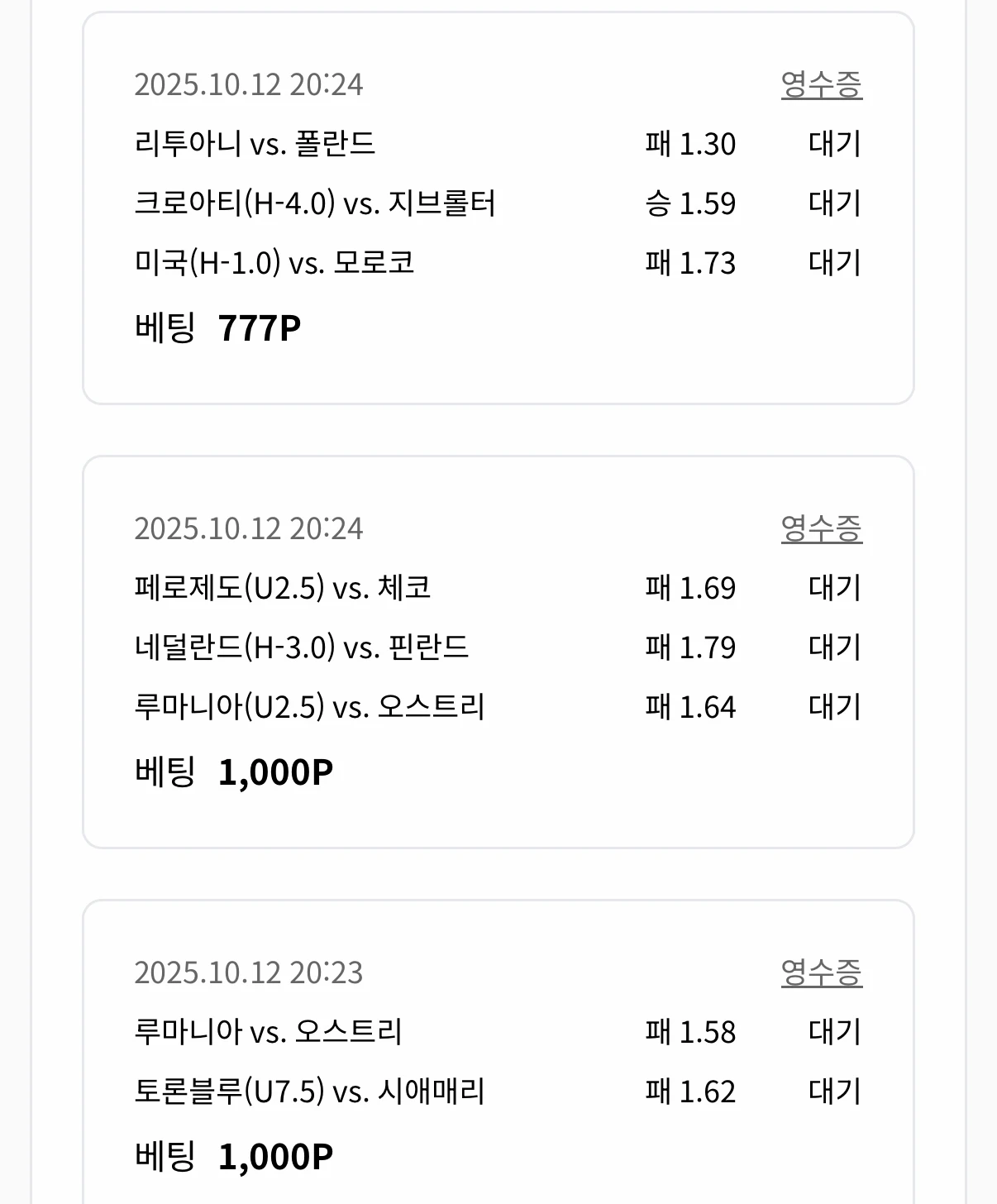Click the 패 1.30 odds value
This screenshot has height=1204, width=997.
690,144
